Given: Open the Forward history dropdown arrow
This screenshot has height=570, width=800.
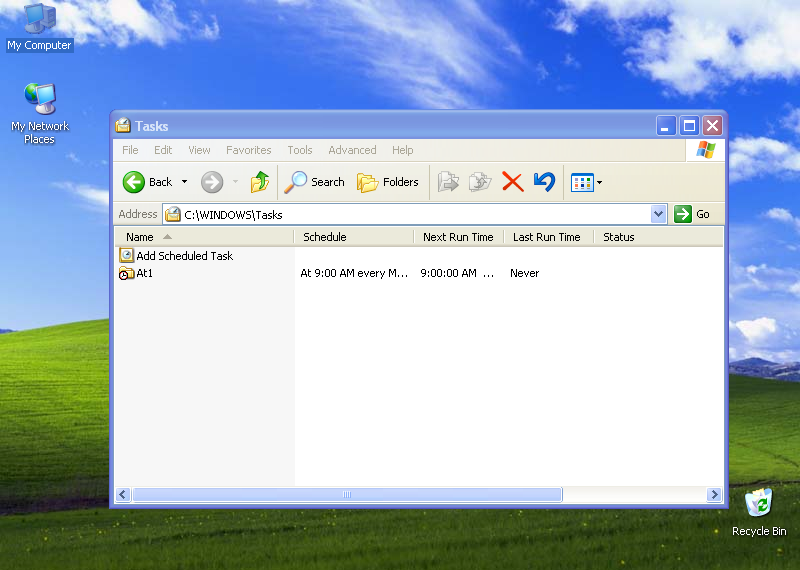Looking at the screenshot, I should point(235,182).
